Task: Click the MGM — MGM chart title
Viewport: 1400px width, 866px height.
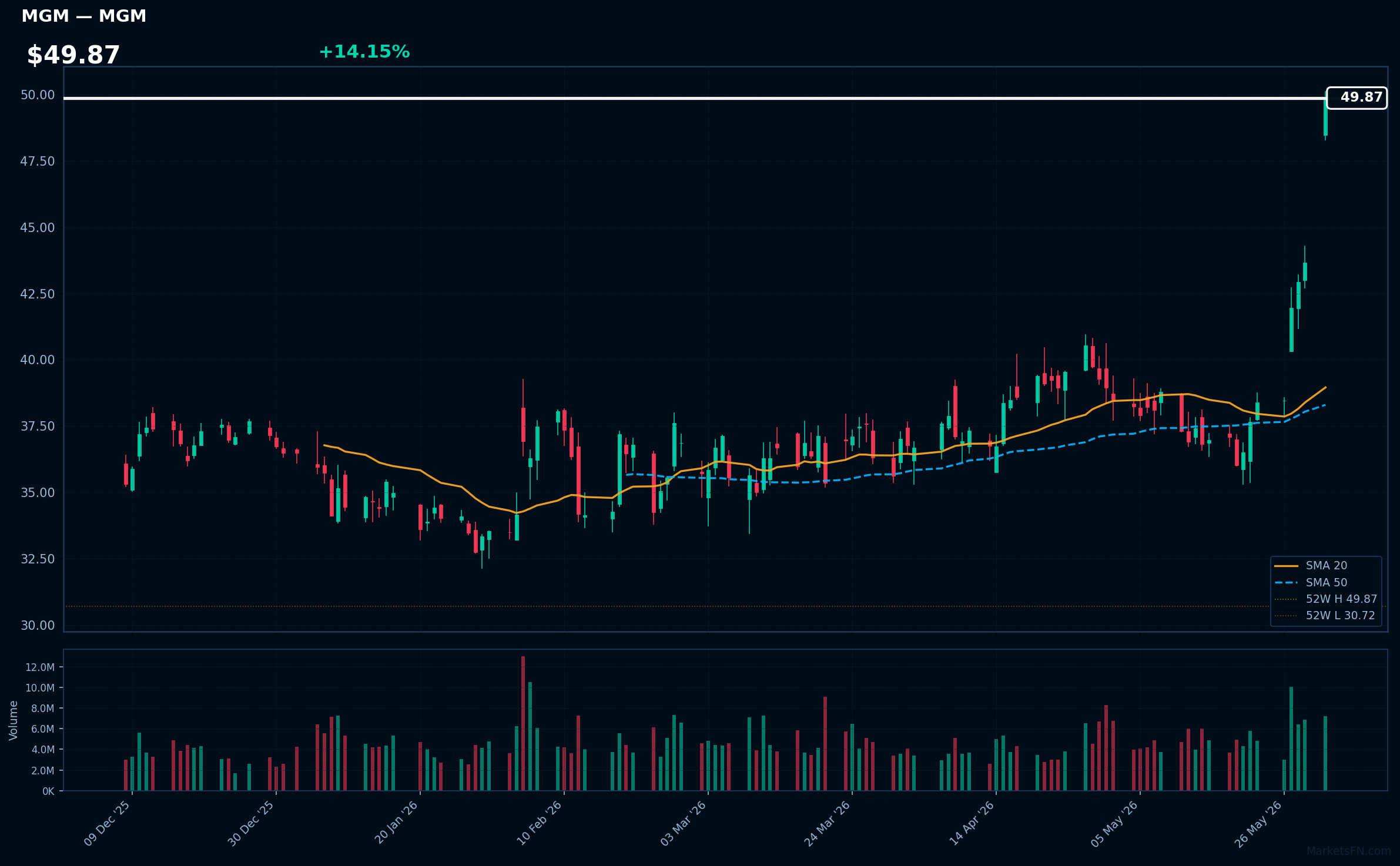Action: click(x=83, y=16)
